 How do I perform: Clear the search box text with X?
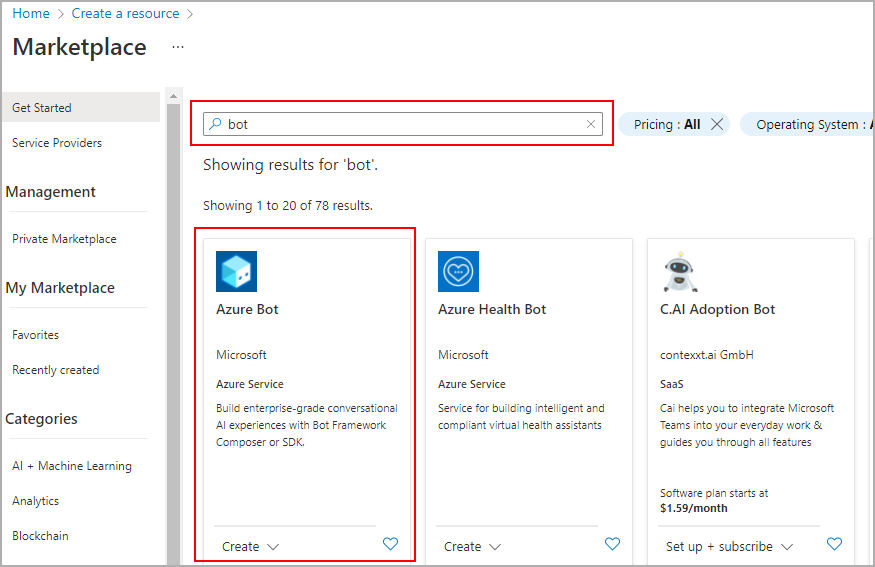[591, 125]
